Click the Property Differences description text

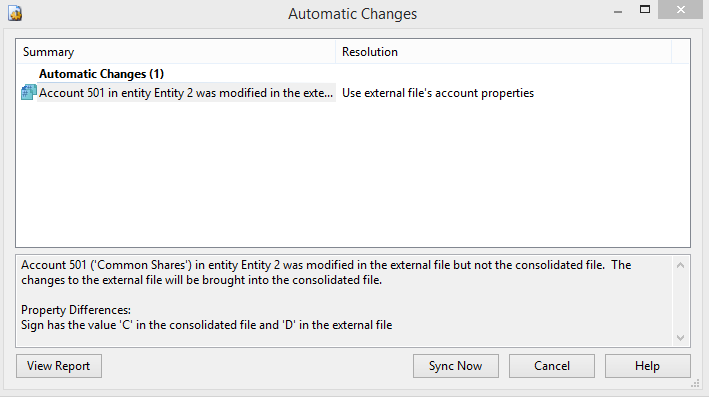[76, 310]
